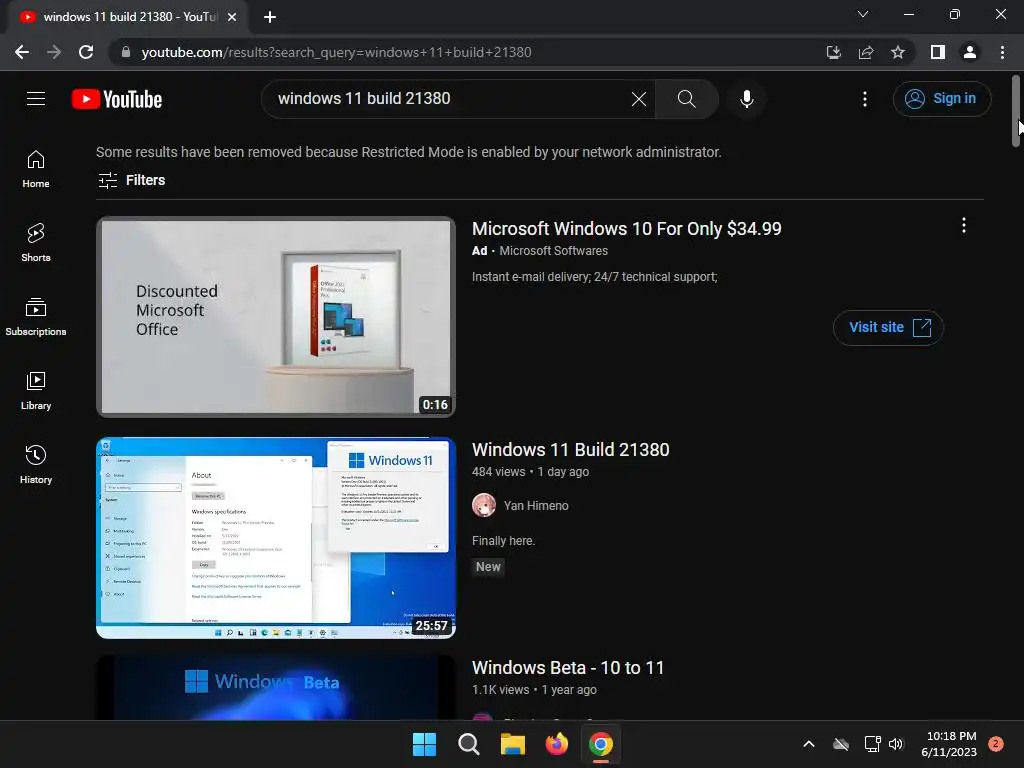The width and height of the screenshot is (1024, 768).
Task: Open Yan Himeno channel name
Action: click(536, 505)
